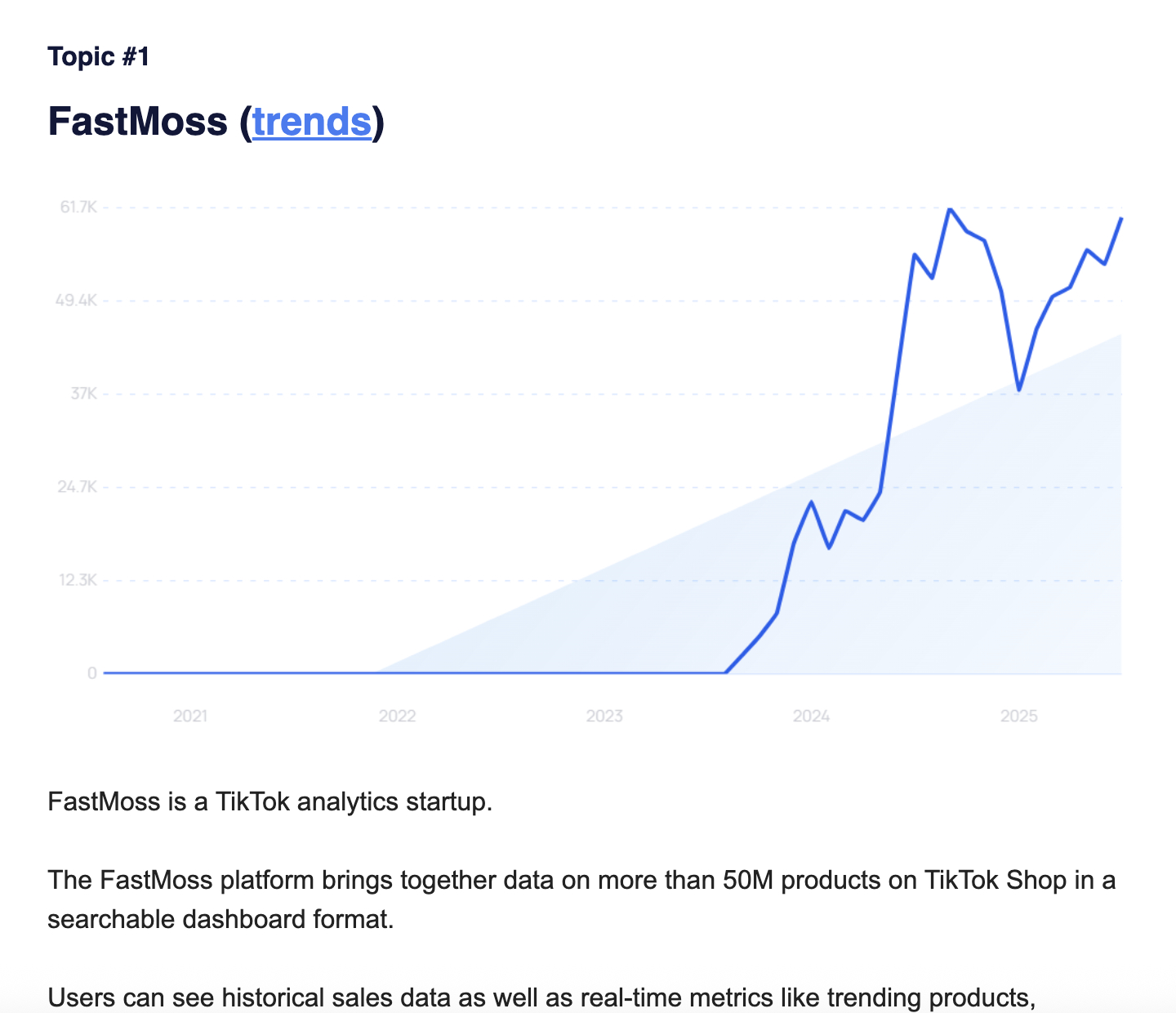
Task: Click the 37K y-axis label
Action: [84, 394]
